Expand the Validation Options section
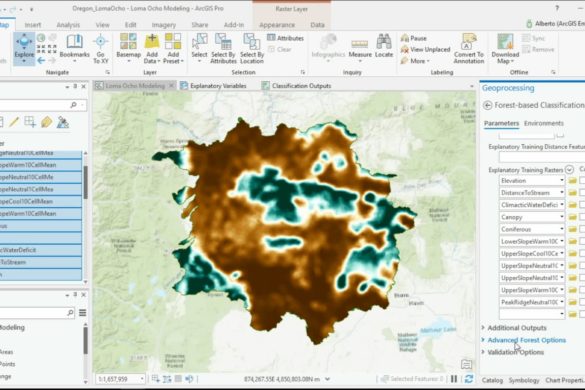 (x=515, y=352)
